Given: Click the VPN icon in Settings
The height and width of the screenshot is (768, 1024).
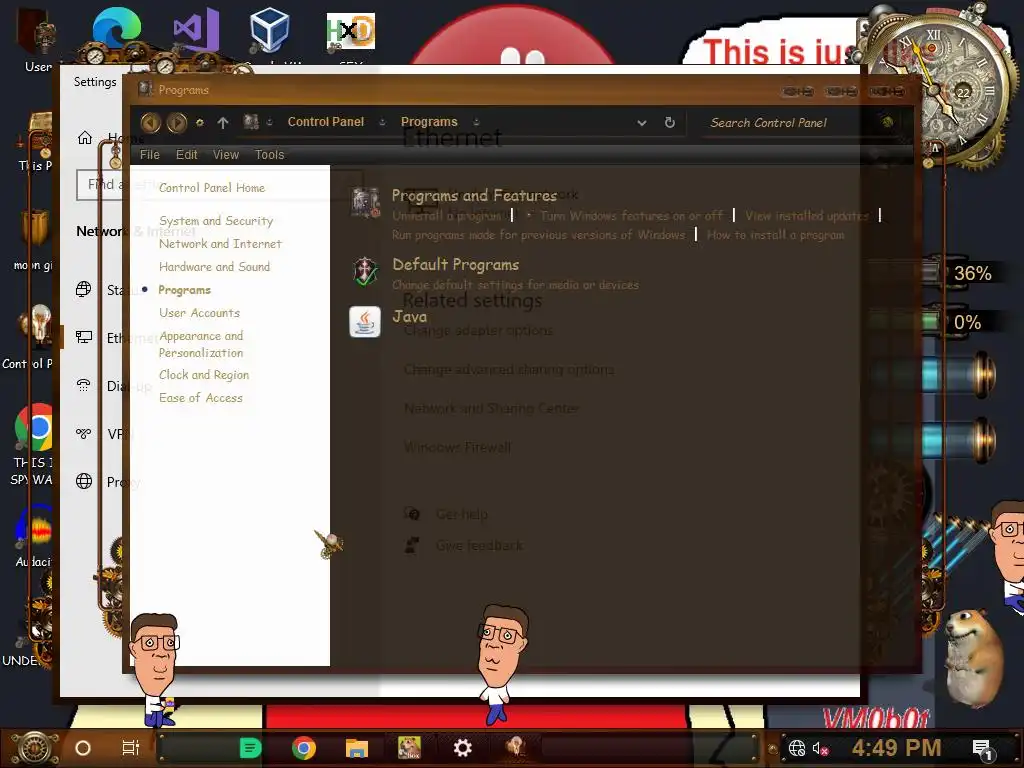Looking at the screenshot, I should (x=84, y=433).
